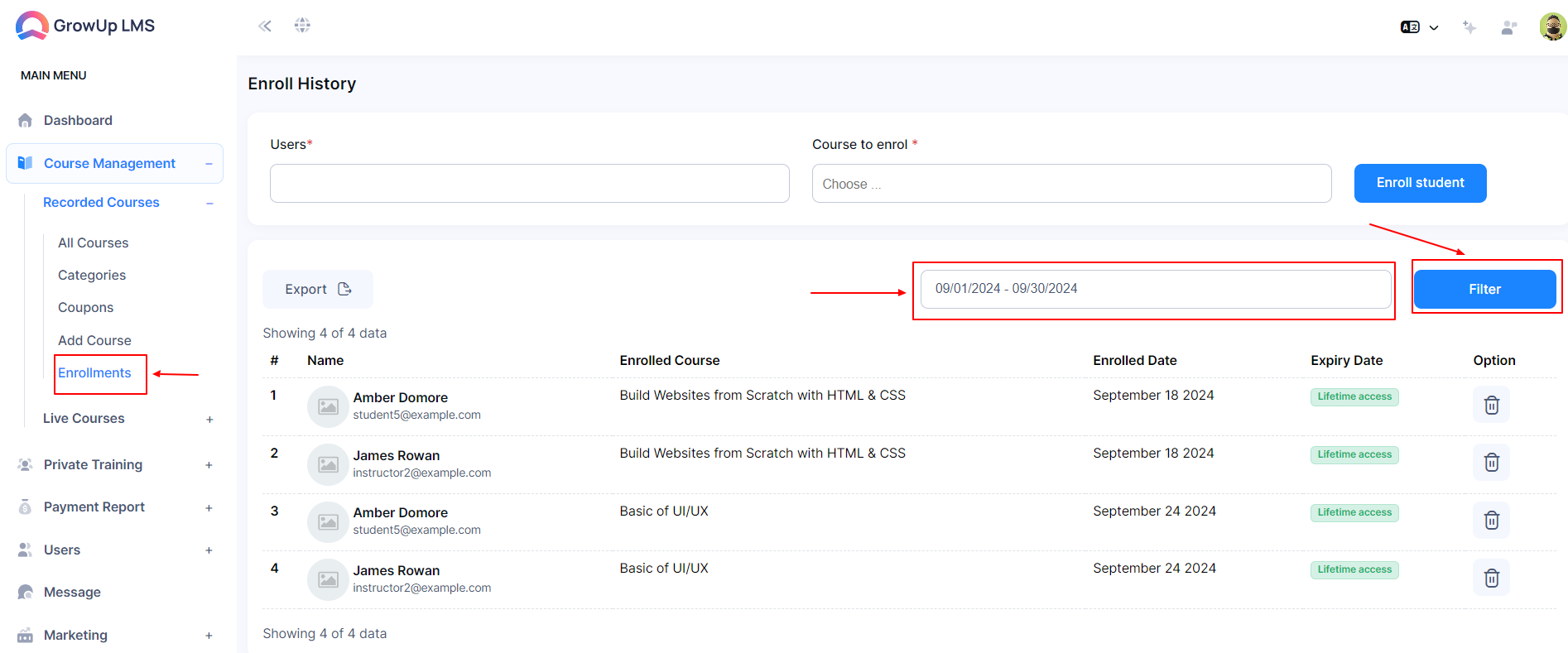Click the Private Training icon
This screenshot has height=653, width=1568.
click(25, 464)
